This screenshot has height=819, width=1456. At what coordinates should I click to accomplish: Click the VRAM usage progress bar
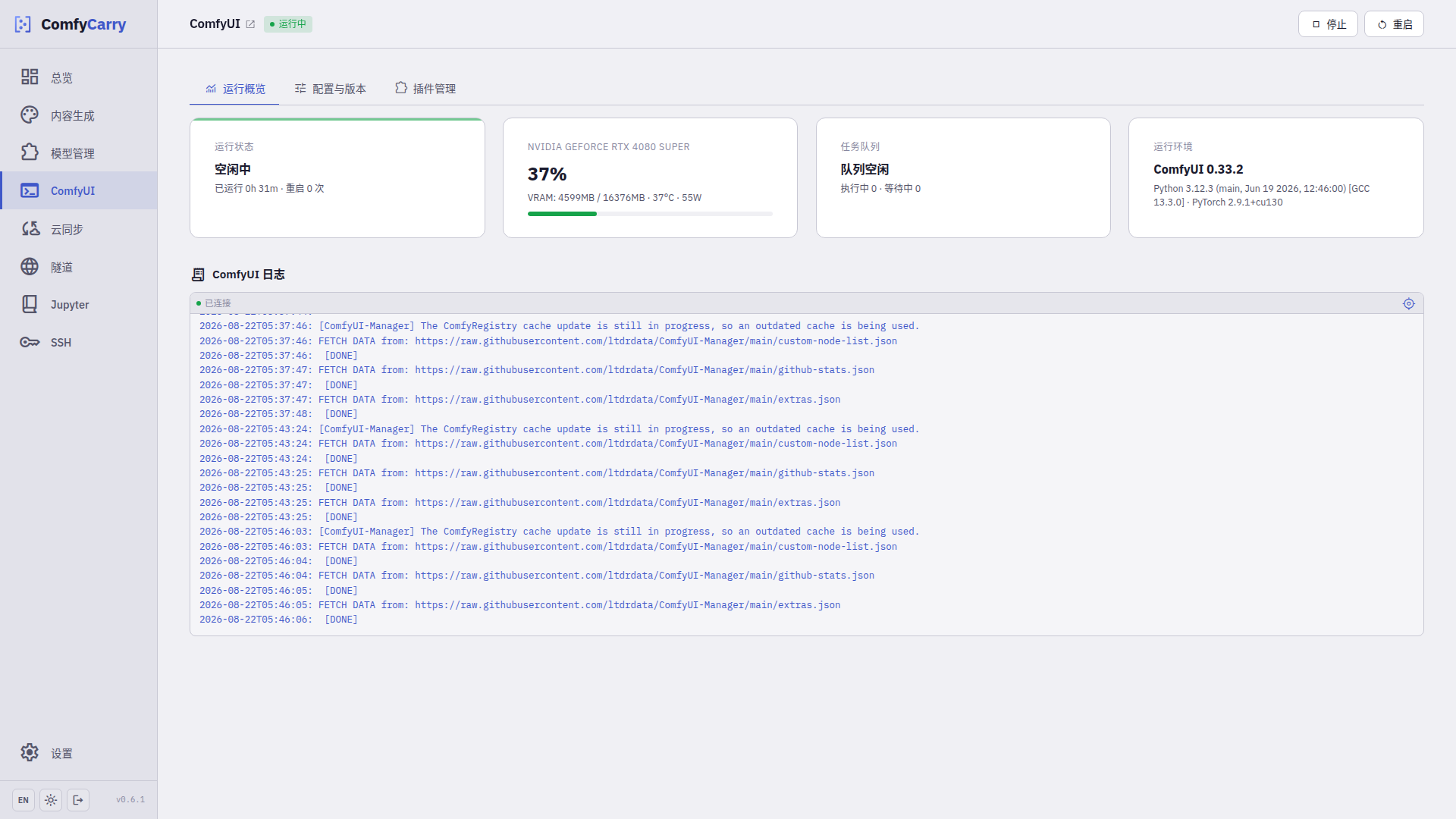pyautogui.click(x=650, y=214)
